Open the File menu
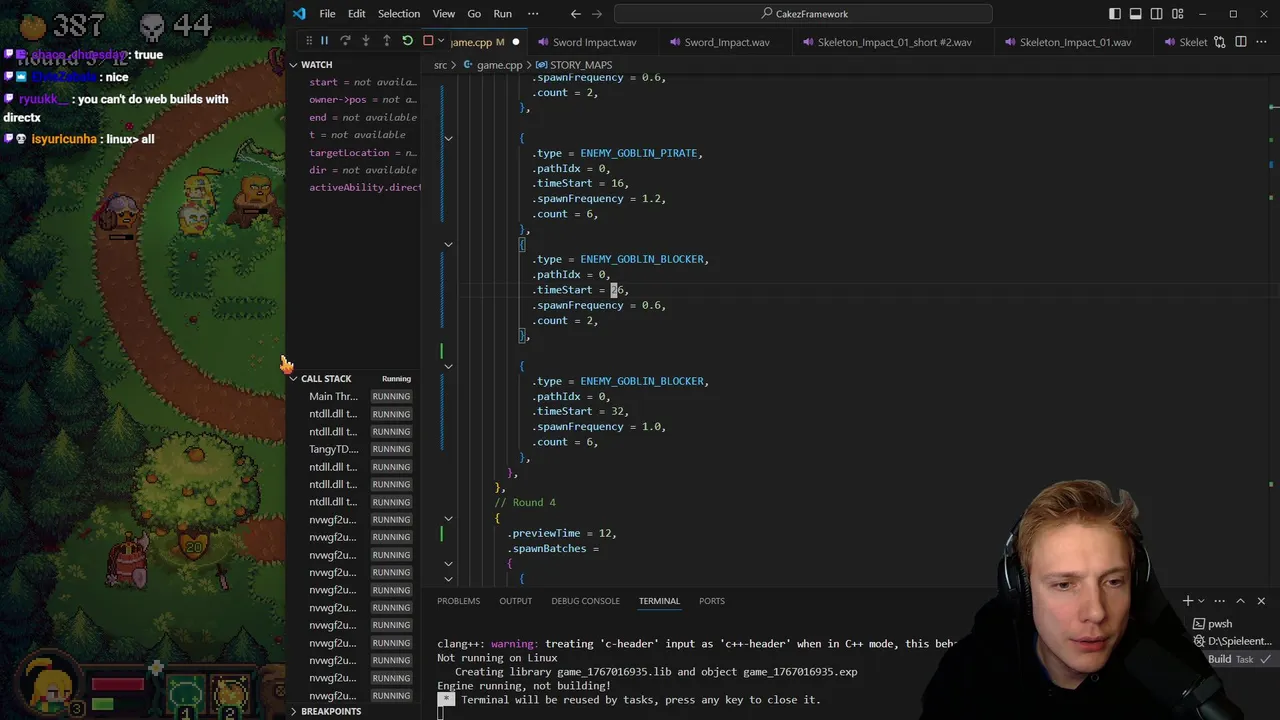This screenshot has height=720, width=1280. pyautogui.click(x=327, y=13)
